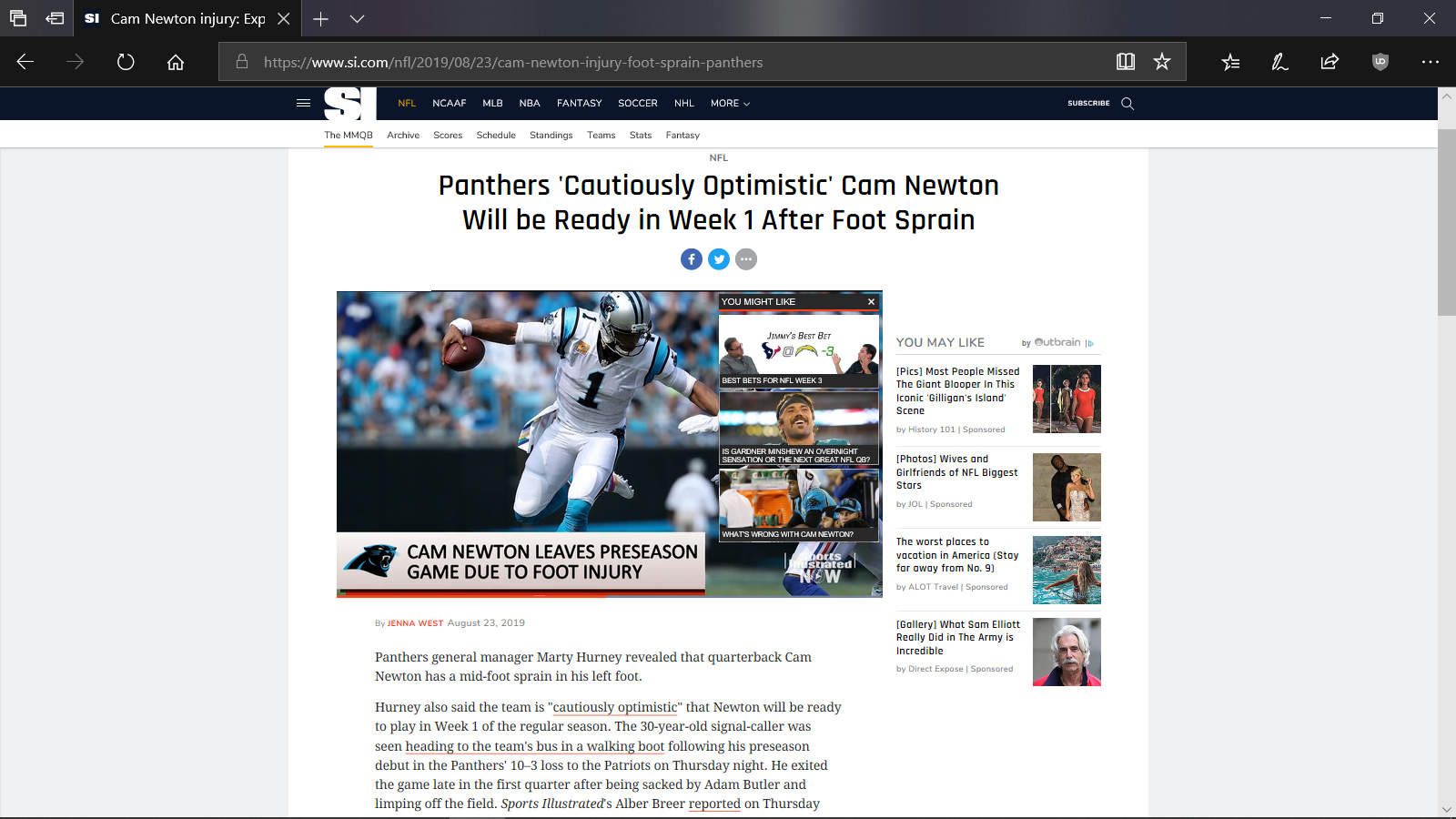Add page to favorites star
The image size is (1456, 819).
[1162, 62]
